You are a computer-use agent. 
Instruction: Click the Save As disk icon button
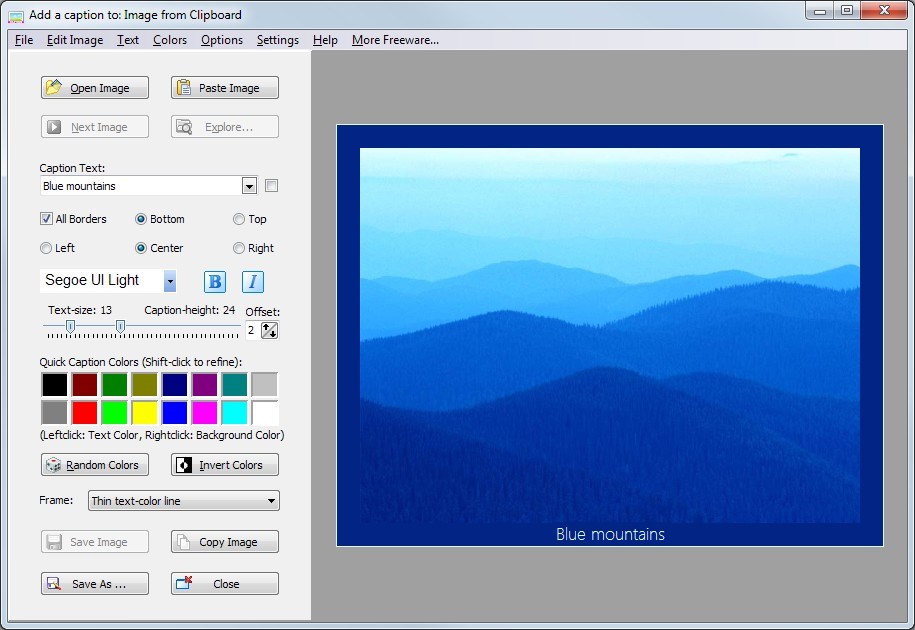click(95, 584)
